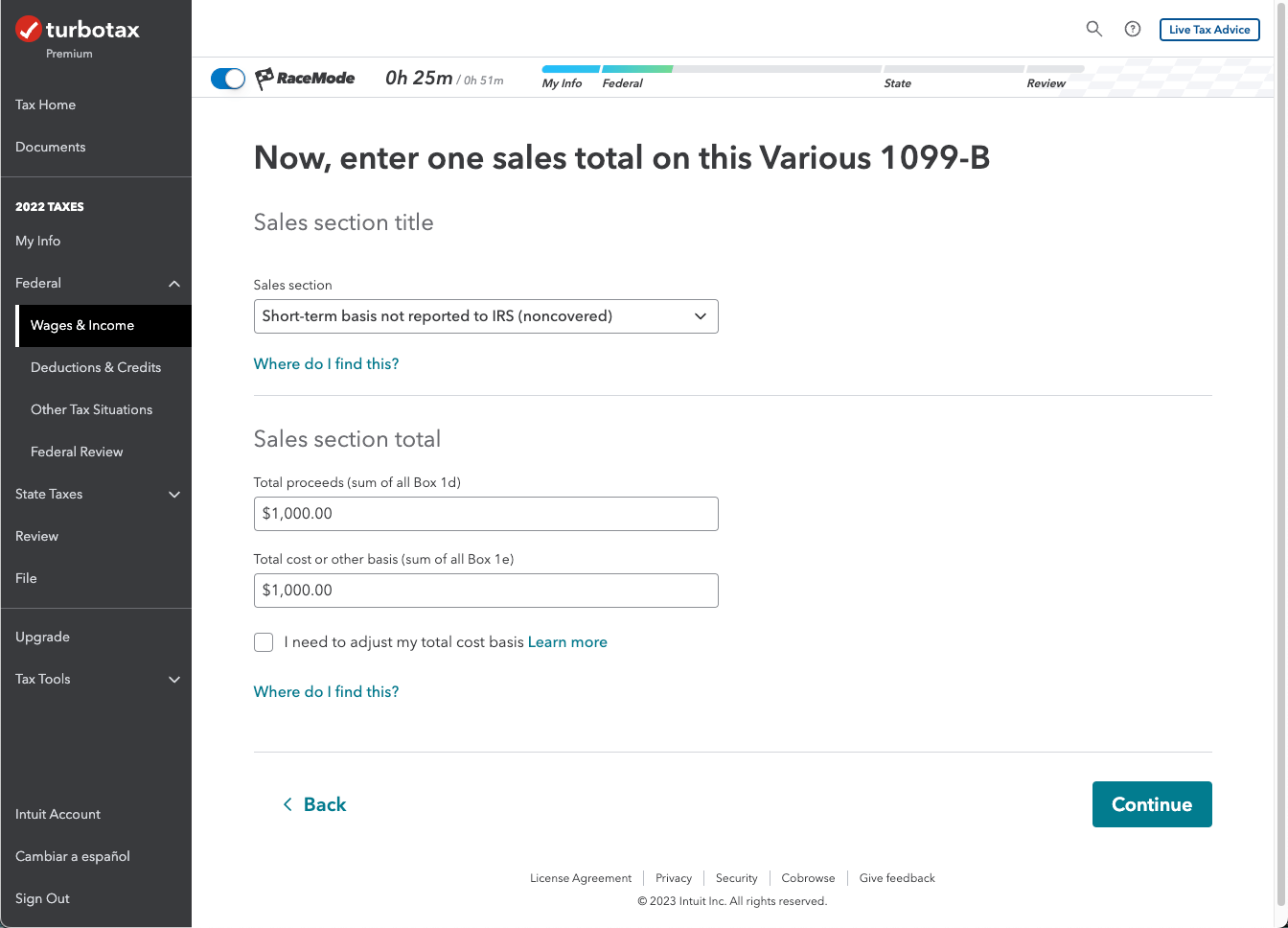
Task: Toggle the RaceMode switch off
Action: pos(228,79)
